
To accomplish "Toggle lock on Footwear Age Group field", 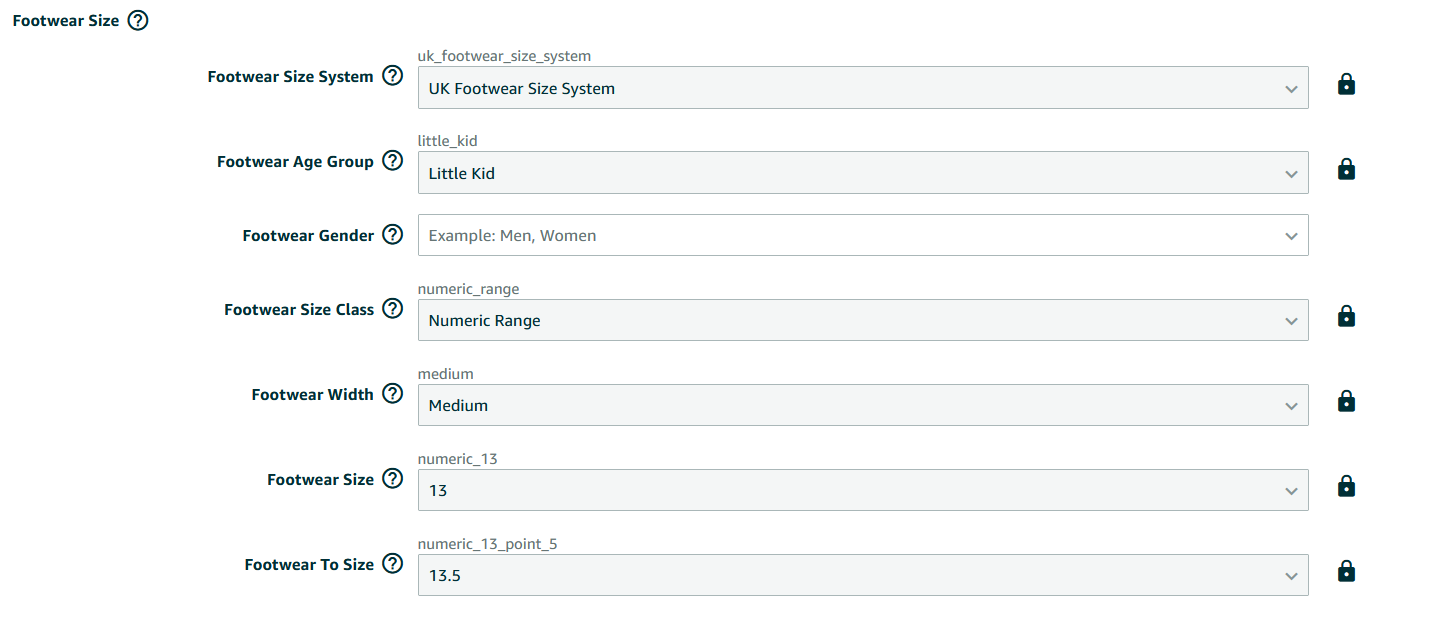I will click(1346, 170).
